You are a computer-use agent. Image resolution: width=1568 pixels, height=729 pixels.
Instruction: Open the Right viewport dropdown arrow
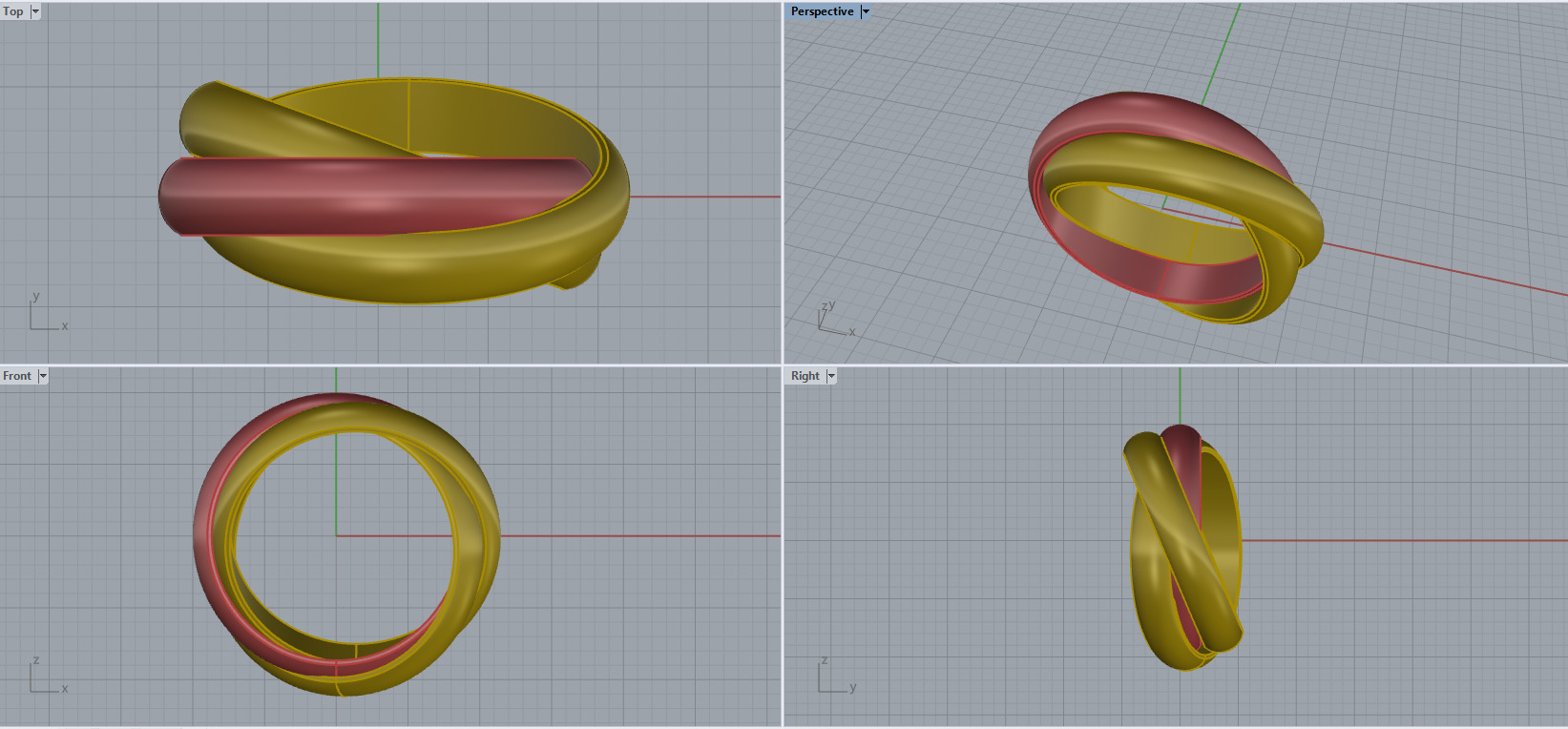pyautogui.click(x=831, y=376)
